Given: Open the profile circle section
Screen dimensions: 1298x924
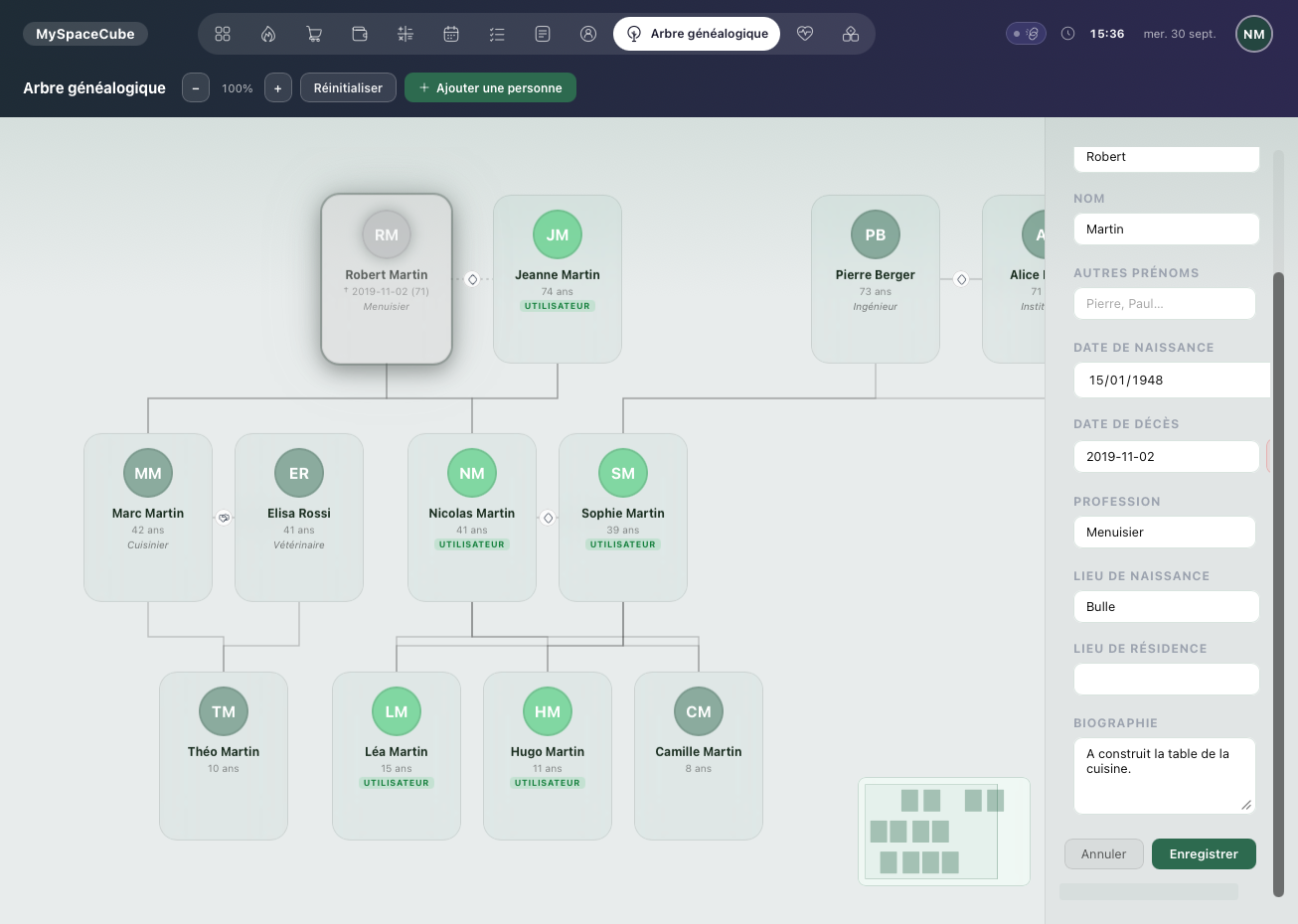Looking at the screenshot, I should coord(588,34).
